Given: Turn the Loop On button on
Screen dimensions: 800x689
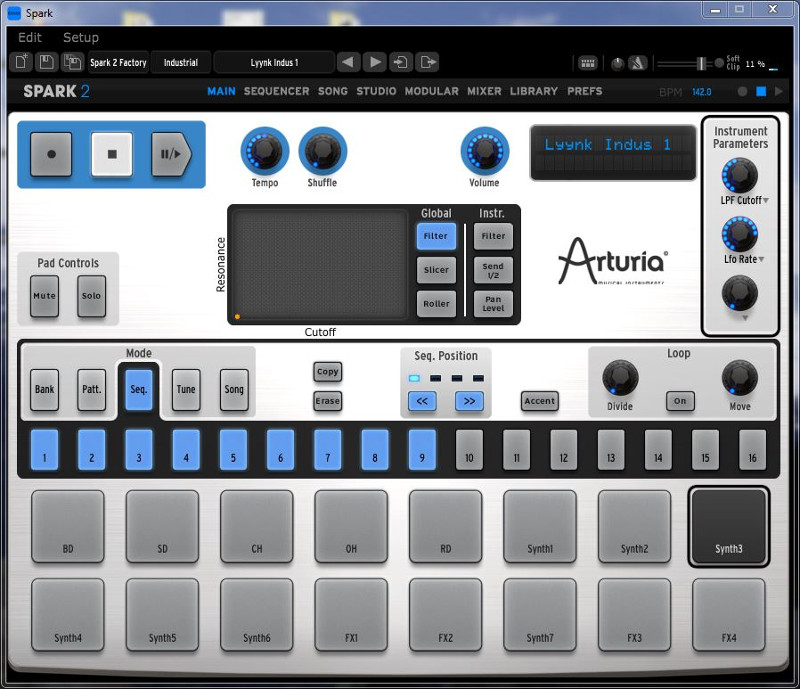Looking at the screenshot, I should (x=680, y=401).
